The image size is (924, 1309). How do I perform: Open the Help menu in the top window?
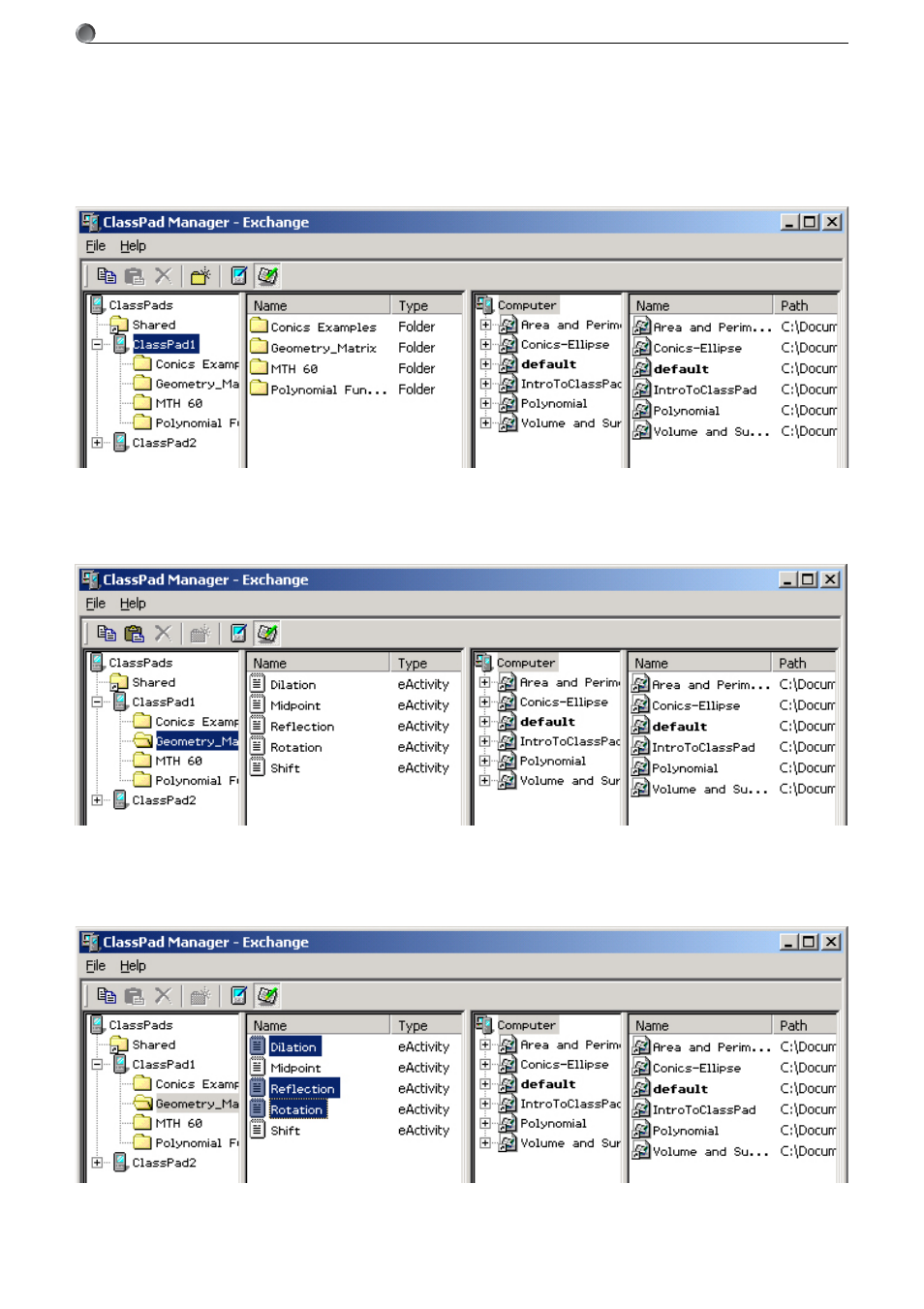click(x=133, y=246)
